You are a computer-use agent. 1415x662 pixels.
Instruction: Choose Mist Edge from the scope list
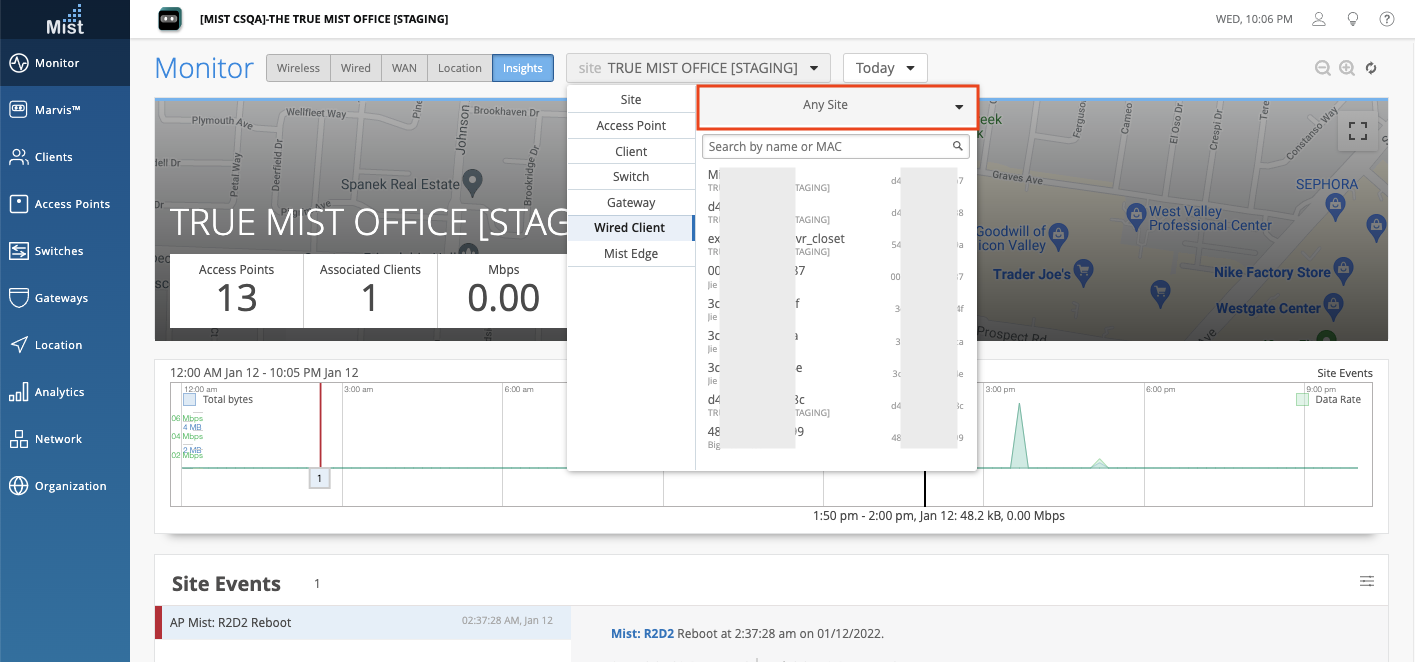(x=631, y=254)
